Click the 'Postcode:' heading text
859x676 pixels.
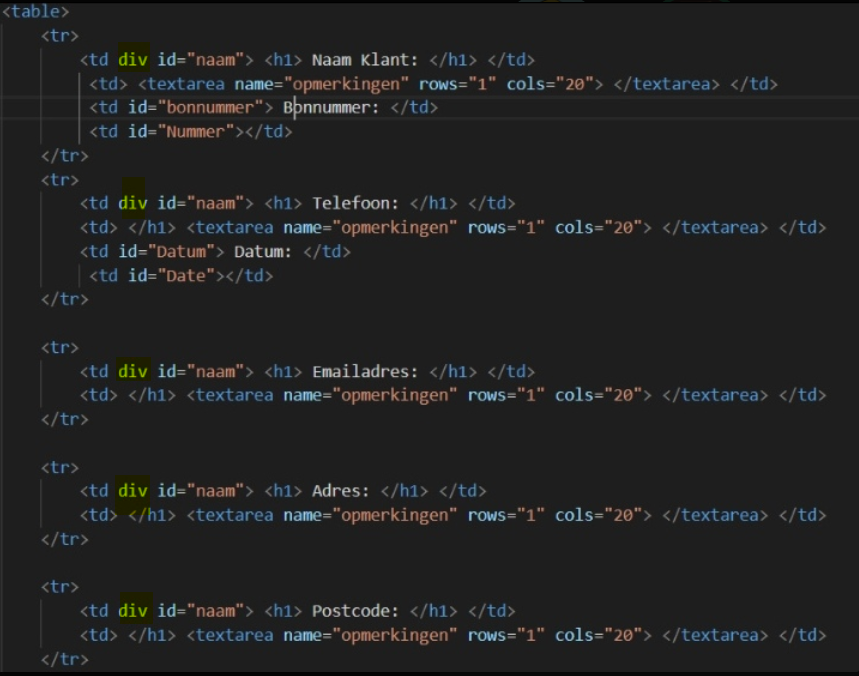coord(355,611)
